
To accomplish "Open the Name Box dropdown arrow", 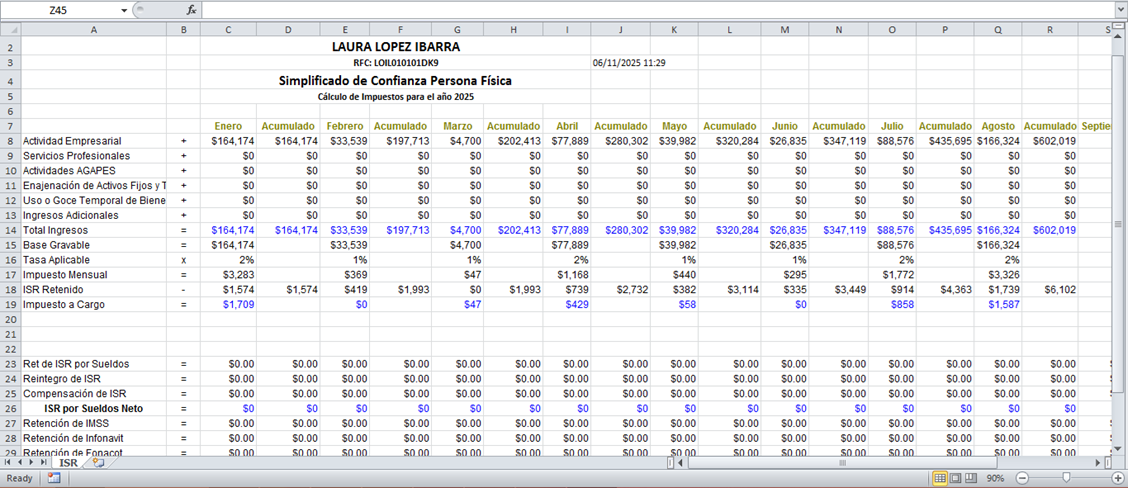I will [x=124, y=10].
